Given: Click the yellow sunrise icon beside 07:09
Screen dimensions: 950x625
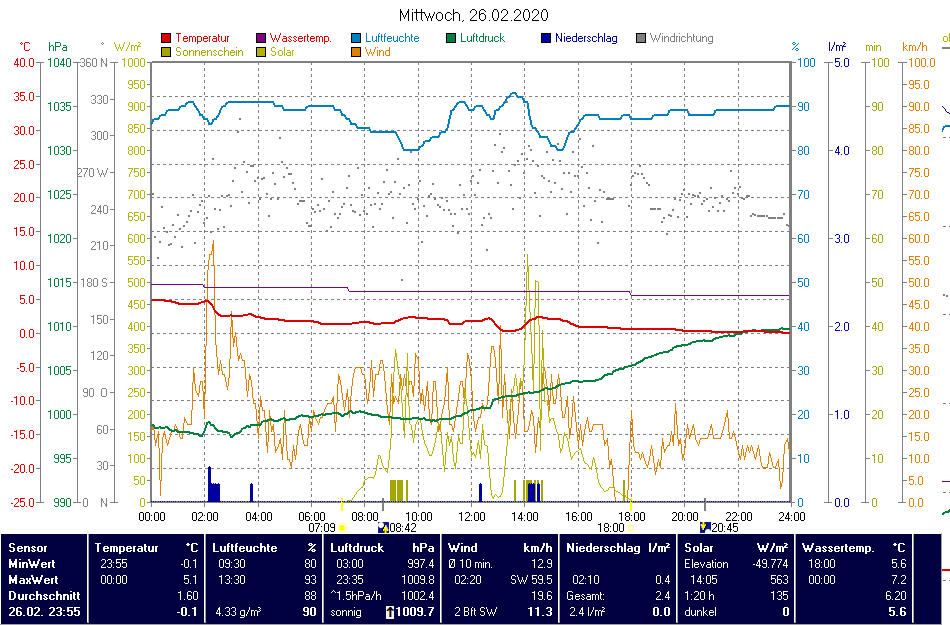Looking at the screenshot, I should click(x=342, y=528).
